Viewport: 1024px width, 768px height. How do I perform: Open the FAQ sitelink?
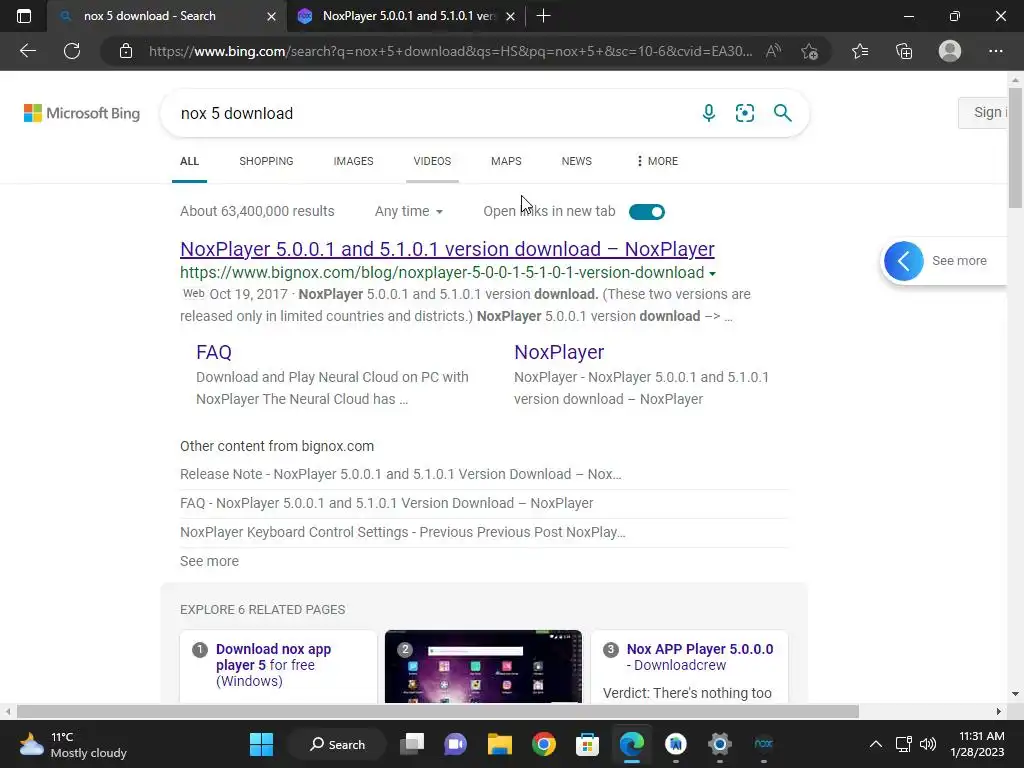coord(214,352)
